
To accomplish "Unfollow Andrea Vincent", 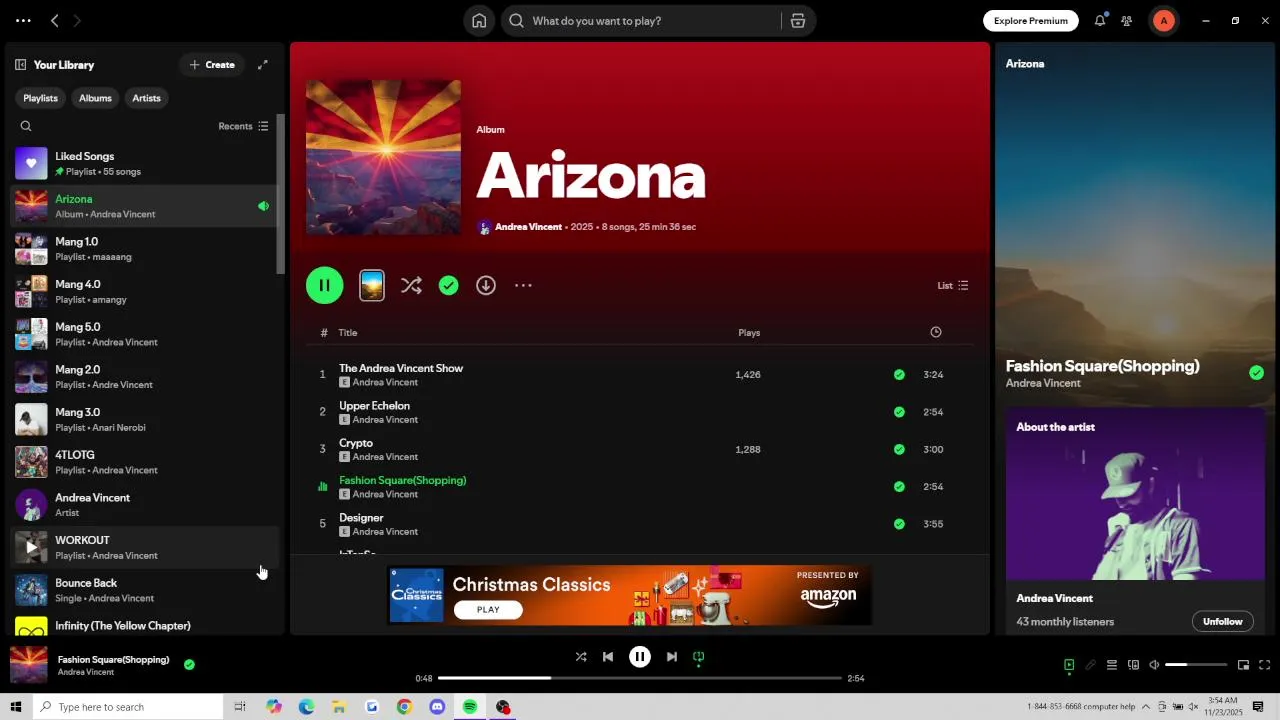I will (x=1222, y=622).
